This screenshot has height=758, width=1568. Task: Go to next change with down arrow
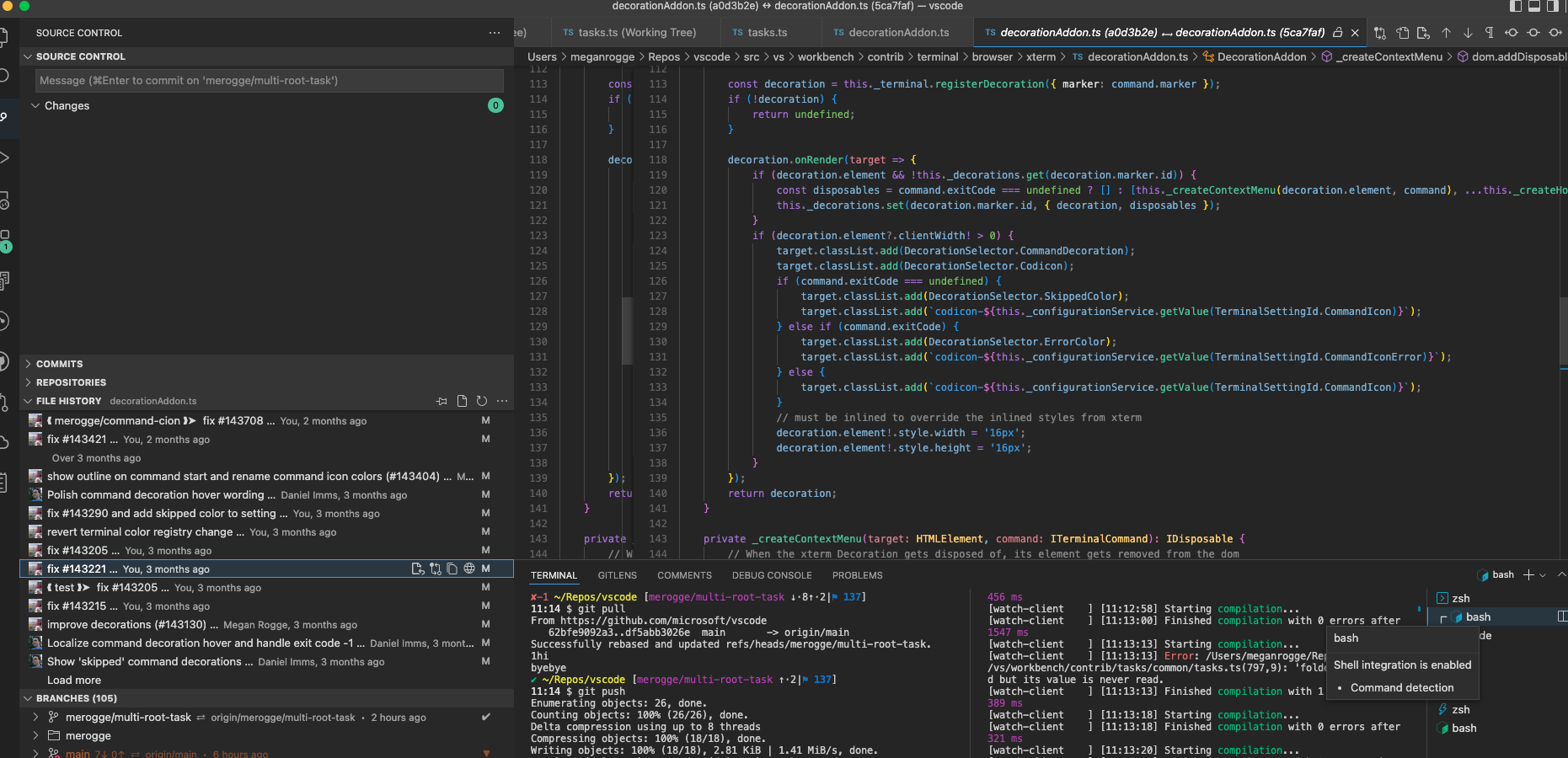[1468, 33]
